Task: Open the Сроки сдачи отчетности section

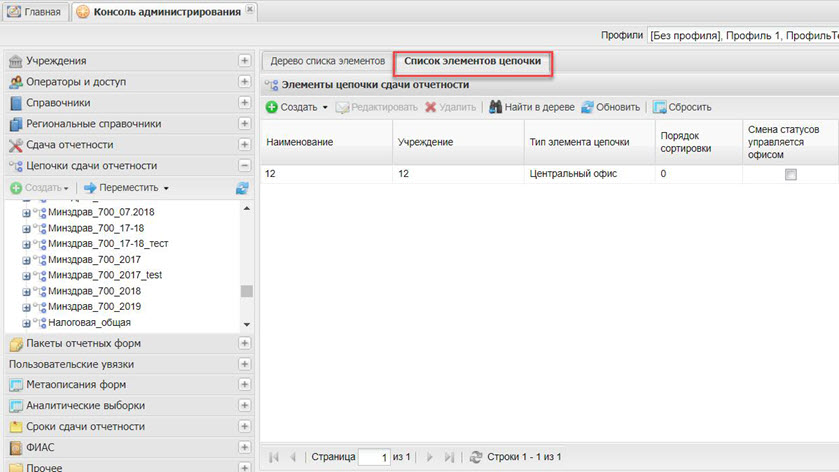Action: click(85, 426)
